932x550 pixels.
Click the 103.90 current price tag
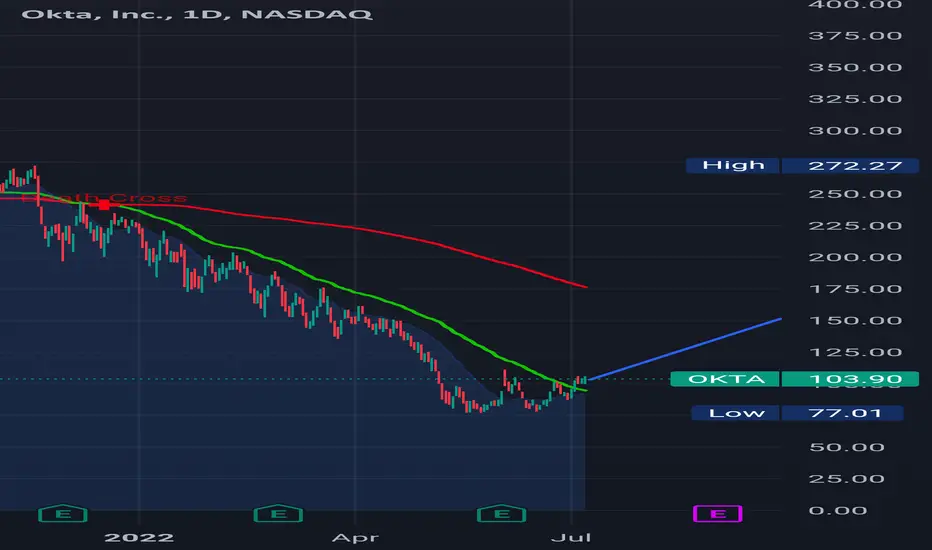tap(851, 379)
